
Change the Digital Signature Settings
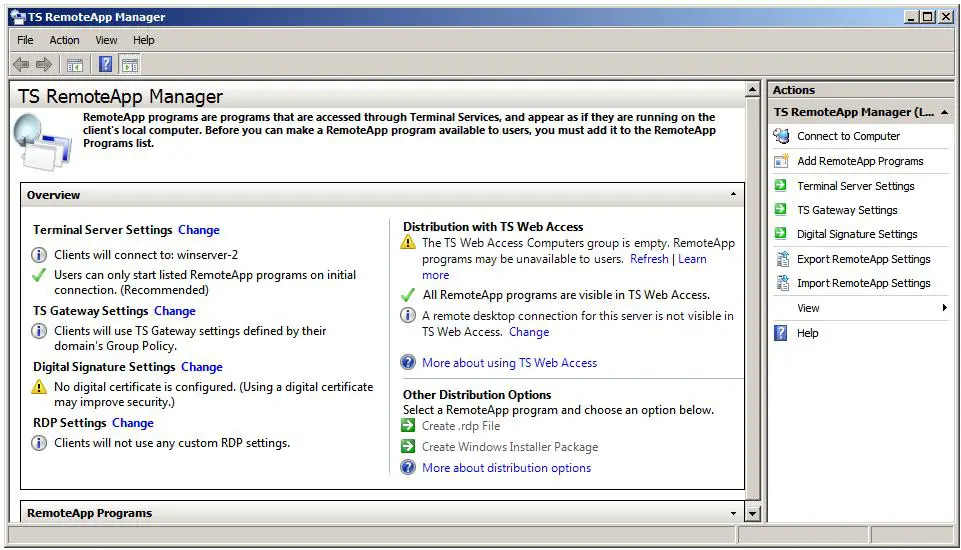[201, 367]
